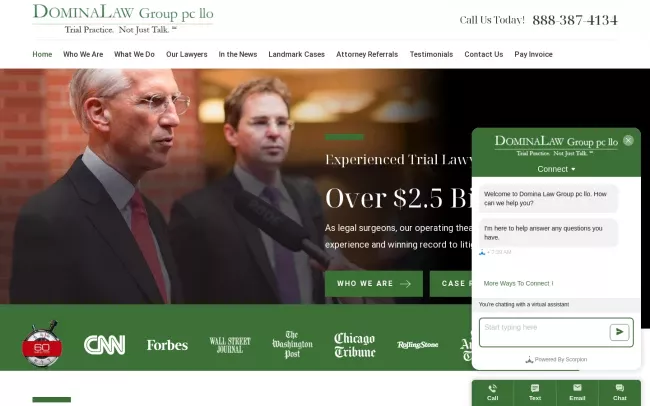Screen dimensions: 650x406
Task: Click the Chicago Tribune logo
Action: pyautogui.click(x=354, y=345)
